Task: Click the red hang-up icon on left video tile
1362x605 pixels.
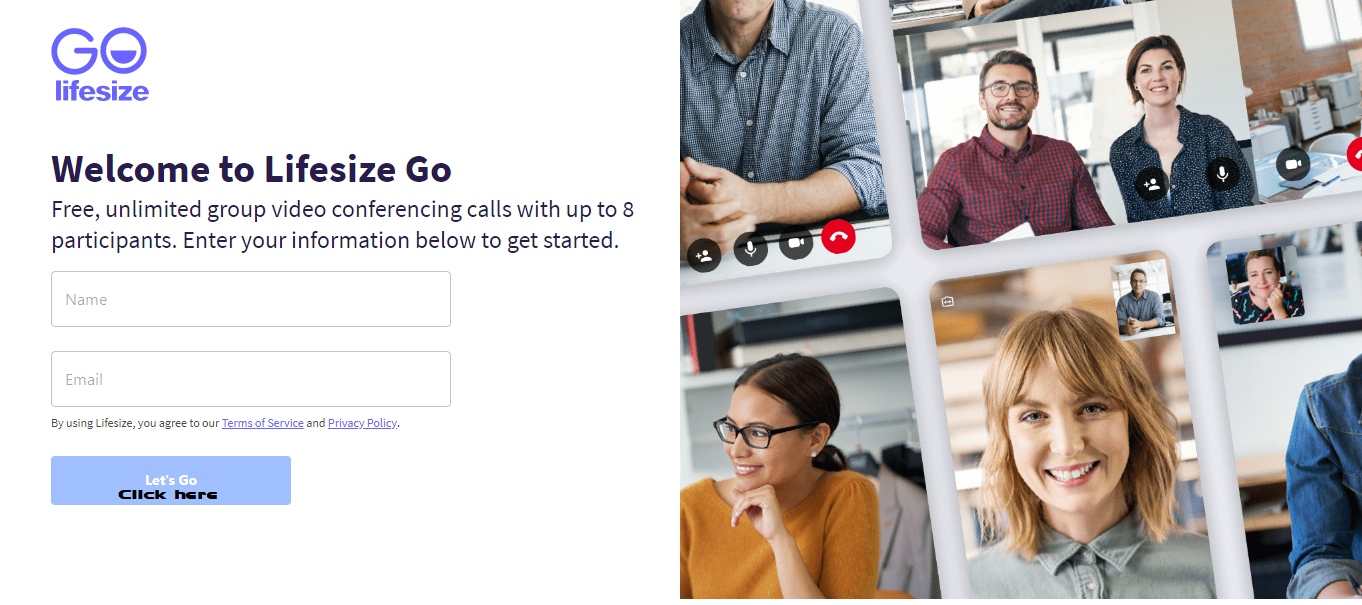Action: coord(838,236)
